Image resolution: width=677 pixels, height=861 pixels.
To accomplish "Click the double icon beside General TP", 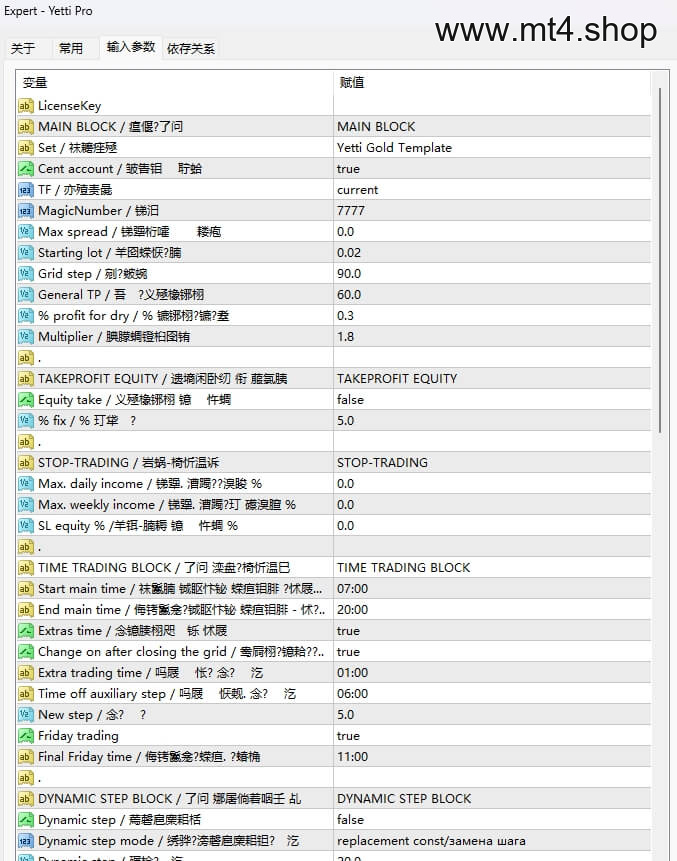I will click(26, 294).
